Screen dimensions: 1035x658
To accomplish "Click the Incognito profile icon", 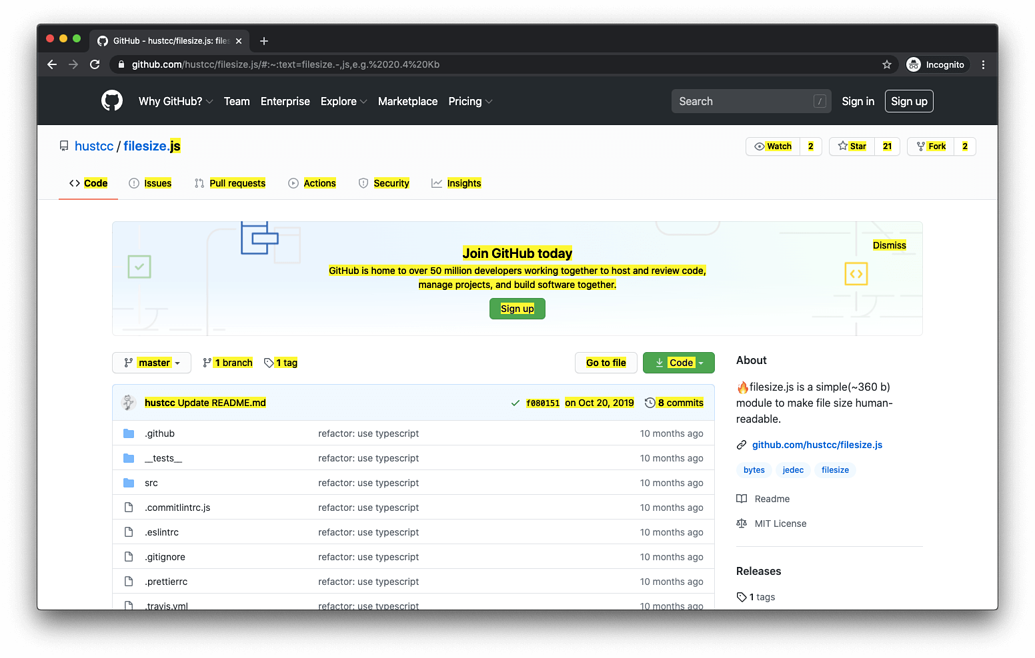I will (914, 65).
